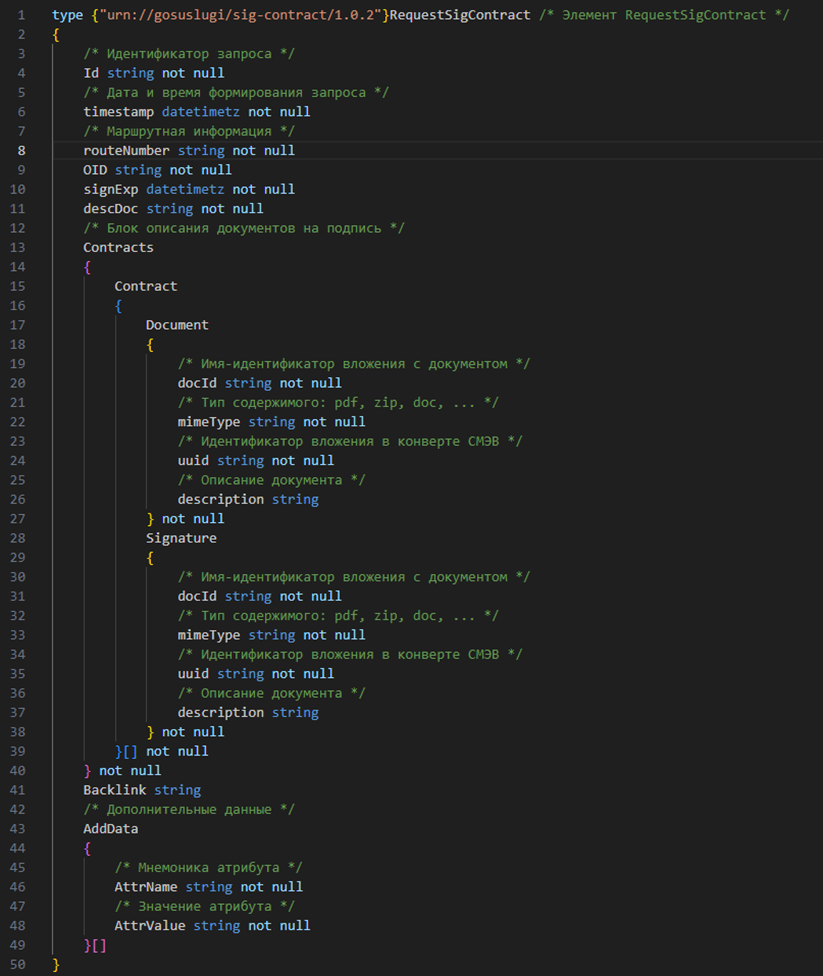823x976 pixels.
Task: Click the AddData identifier
Action: pos(111,828)
